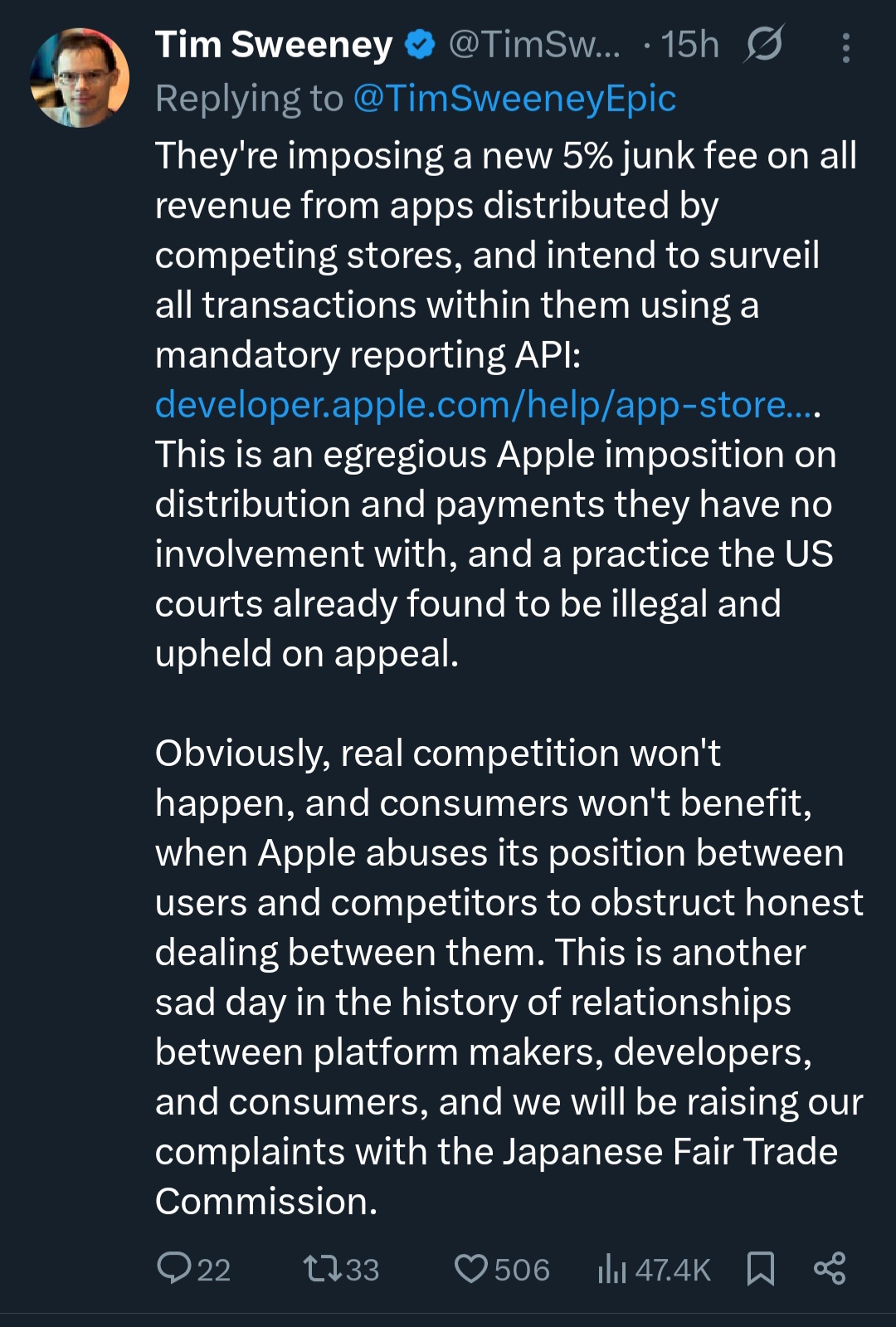Viewport: 896px width, 1327px height.
Task: Open Tim Sweeney's profile picture
Action: coord(80,77)
